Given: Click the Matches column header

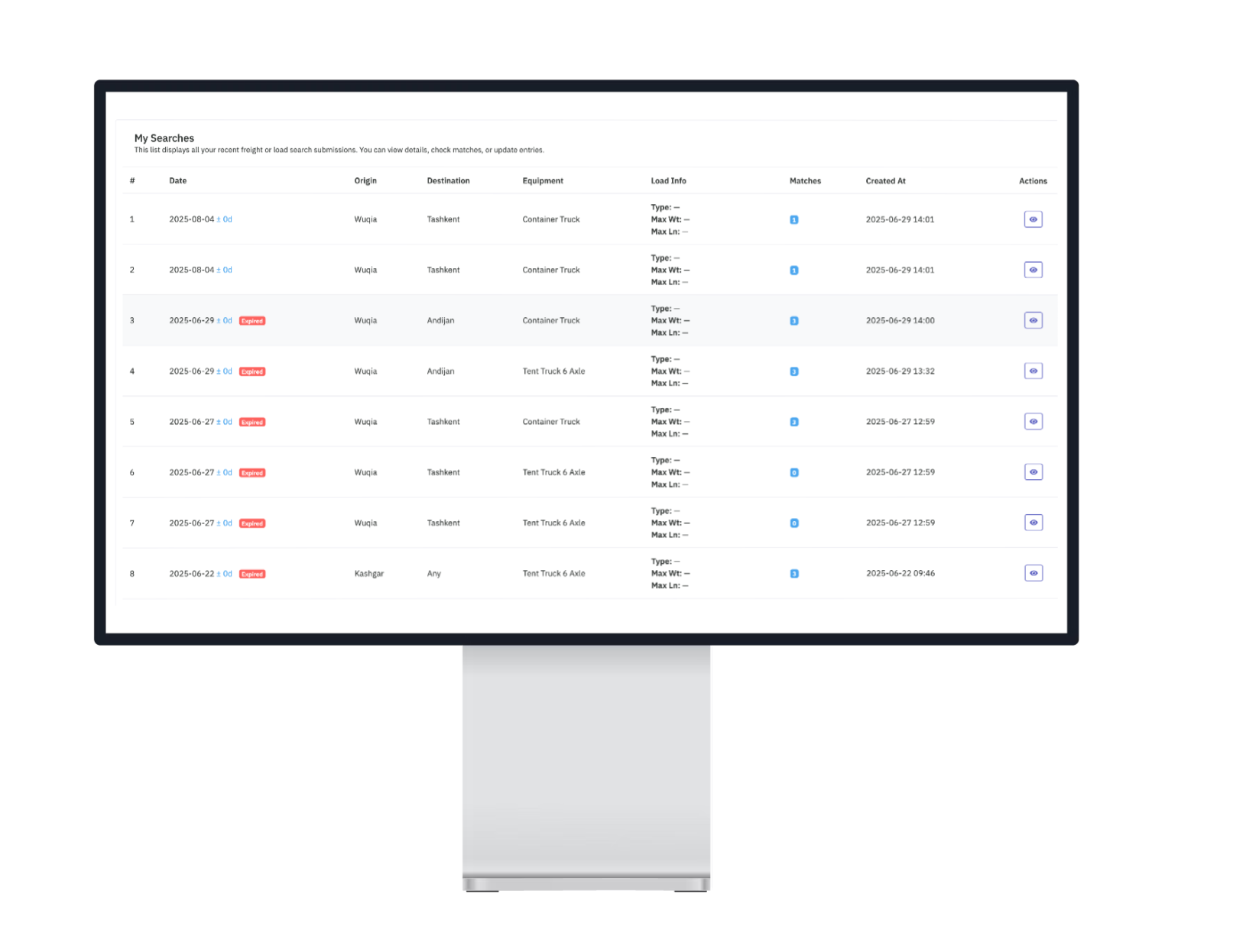Looking at the screenshot, I should [x=805, y=181].
